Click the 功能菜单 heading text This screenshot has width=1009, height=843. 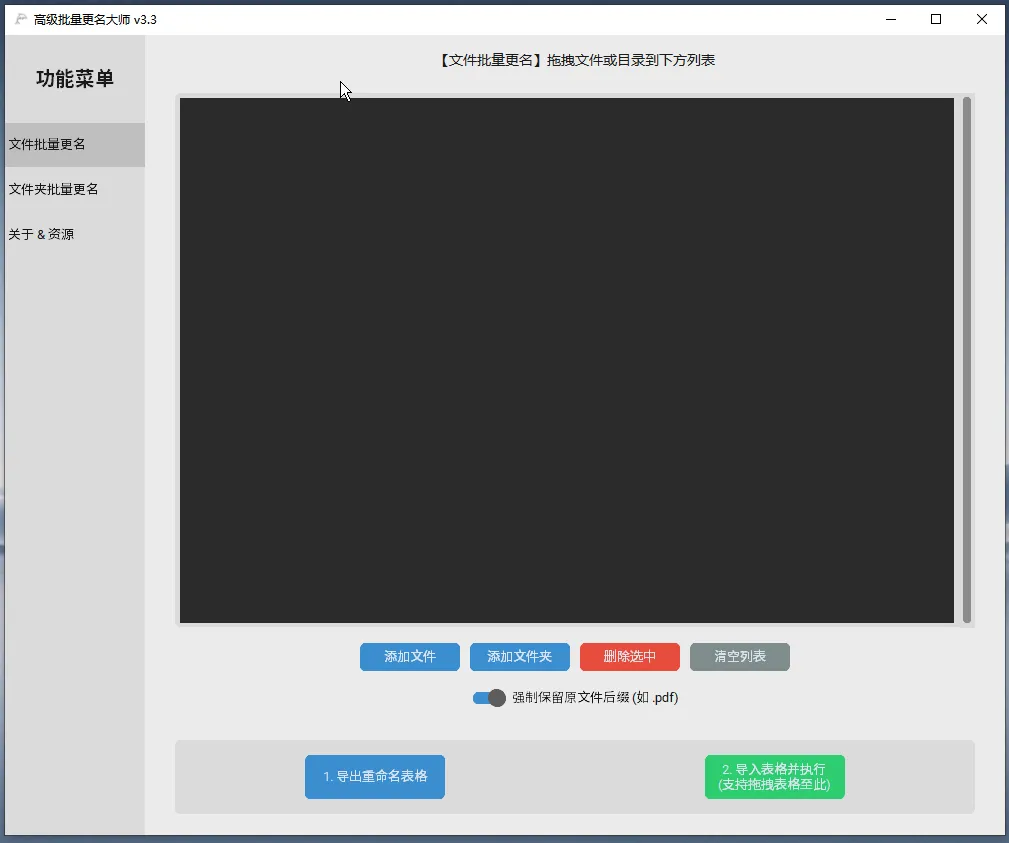coord(75,79)
